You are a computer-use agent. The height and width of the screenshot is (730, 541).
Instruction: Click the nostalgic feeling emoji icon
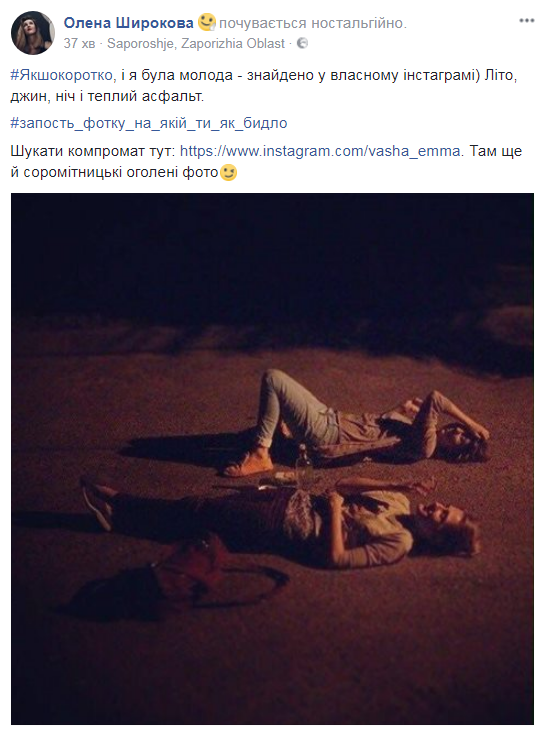[207, 22]
